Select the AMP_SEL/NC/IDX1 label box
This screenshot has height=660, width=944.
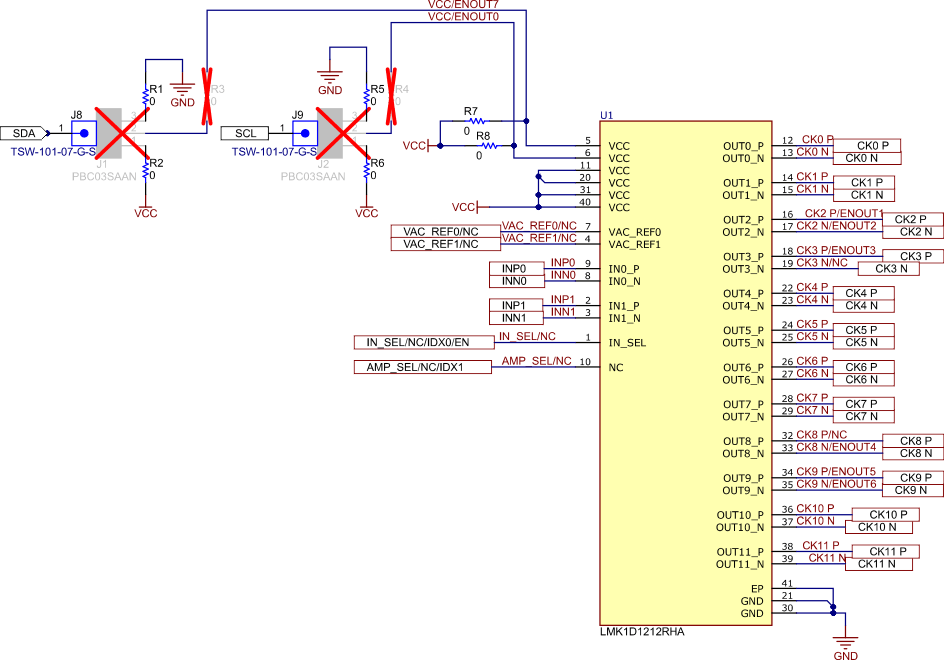pos(422,366)
